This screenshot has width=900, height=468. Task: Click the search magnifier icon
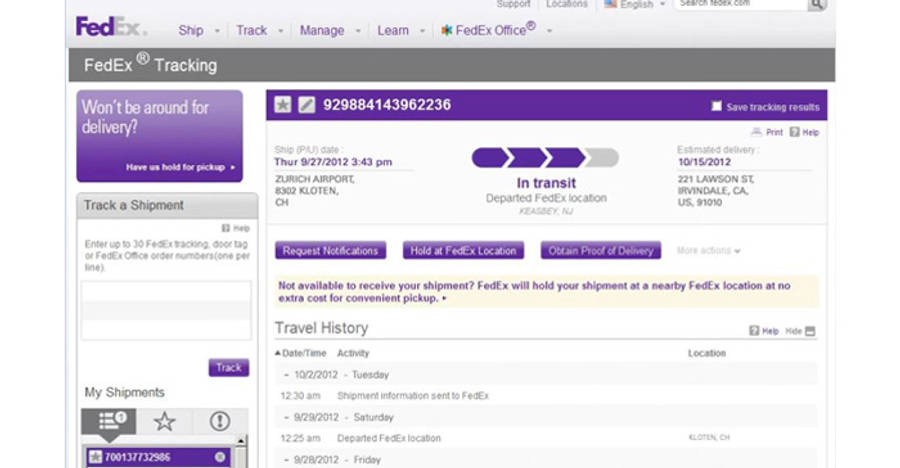click(817, 5)
